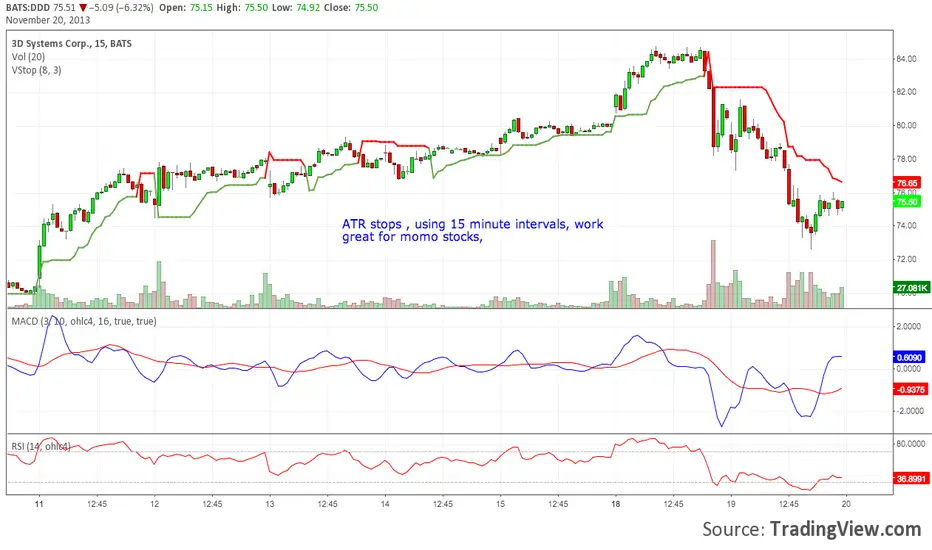Click the green 75.50 last price tag
Screen dimensions: 932x550
907,202
